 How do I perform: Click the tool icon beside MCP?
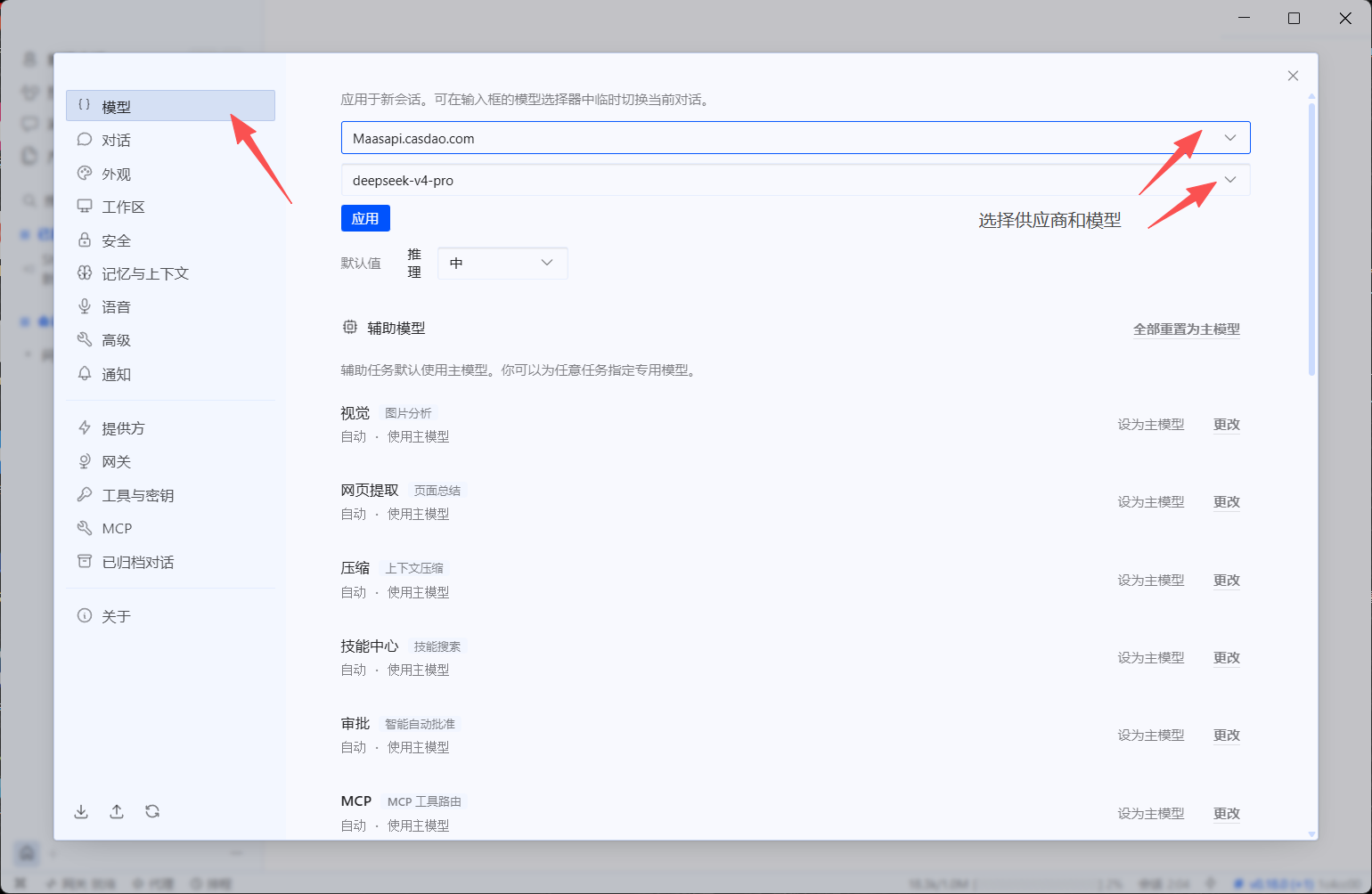point(85,528)
